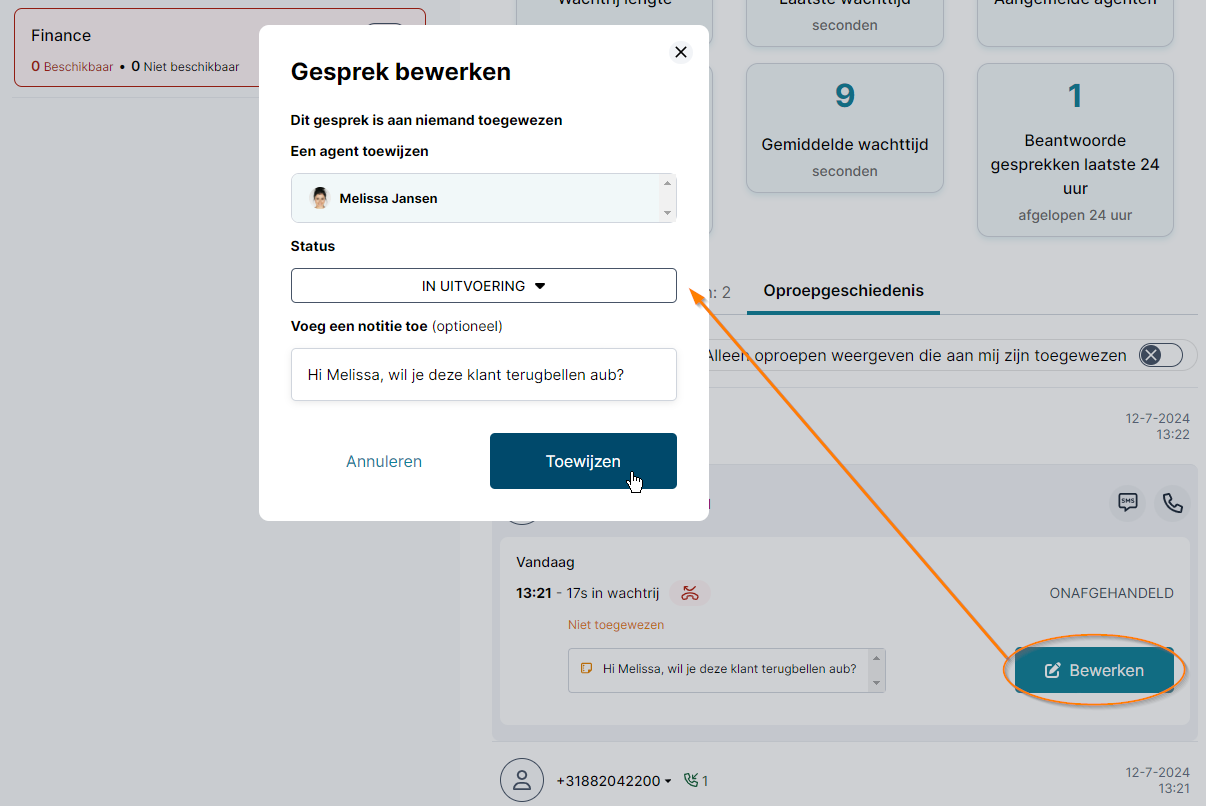The height and width of the screenshot is (806, 1206).
Task: Click the 12-7-2024 13:22 timestamp
Action: point(1157,426)
